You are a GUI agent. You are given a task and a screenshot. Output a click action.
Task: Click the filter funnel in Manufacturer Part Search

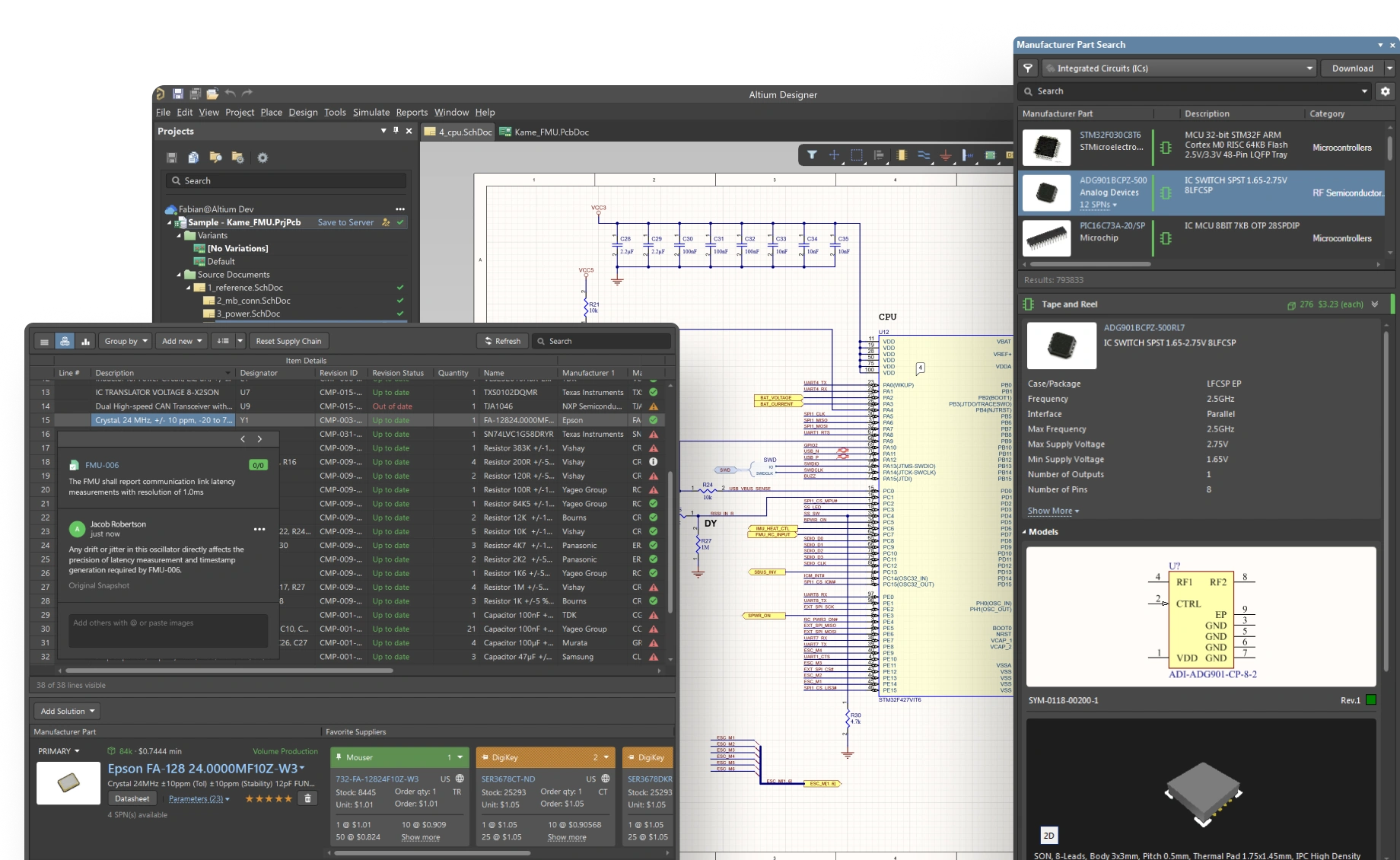pyautogui.click(x=1028, y=68)
